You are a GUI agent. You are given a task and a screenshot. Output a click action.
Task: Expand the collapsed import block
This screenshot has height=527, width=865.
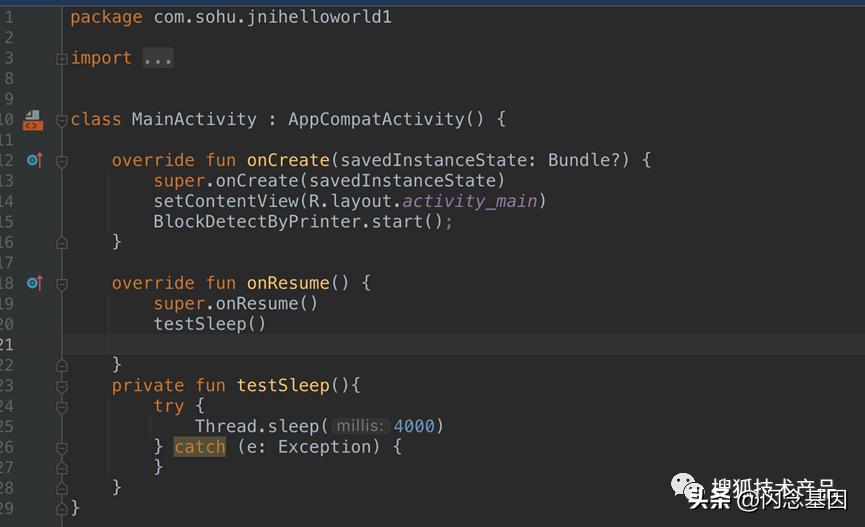pos(62,58)
